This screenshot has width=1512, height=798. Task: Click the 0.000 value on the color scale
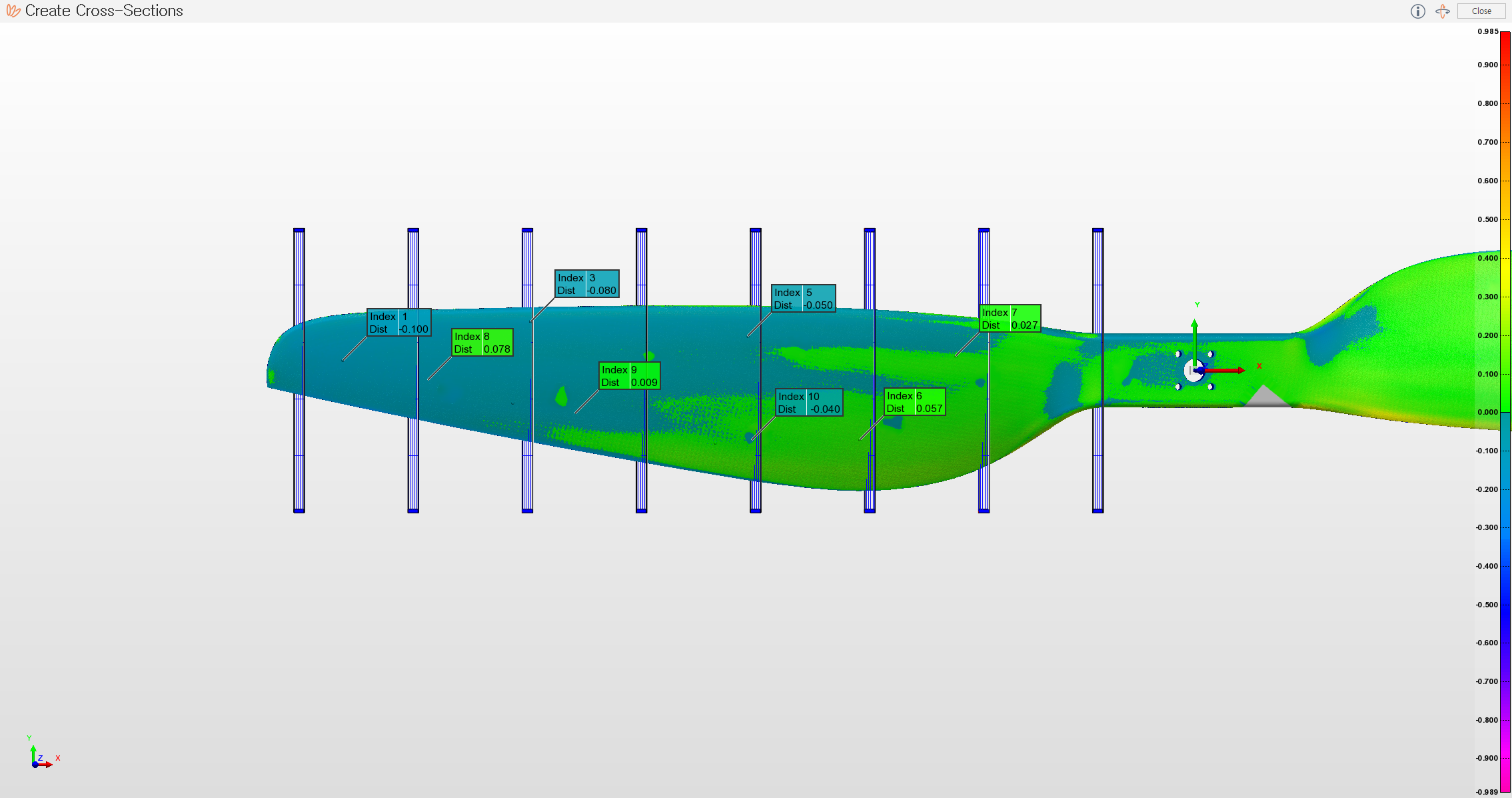[x=1487, y=412]
